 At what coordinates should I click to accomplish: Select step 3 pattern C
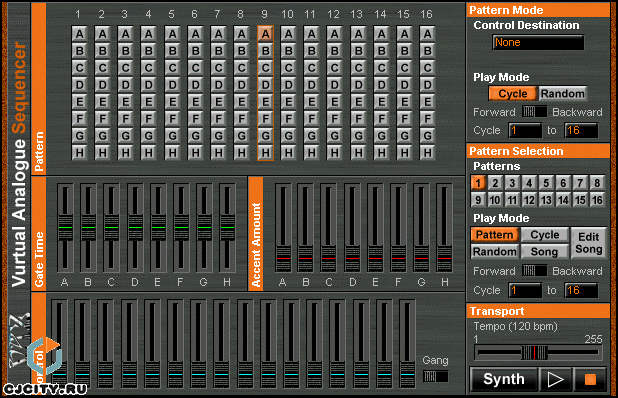(125, 68)
